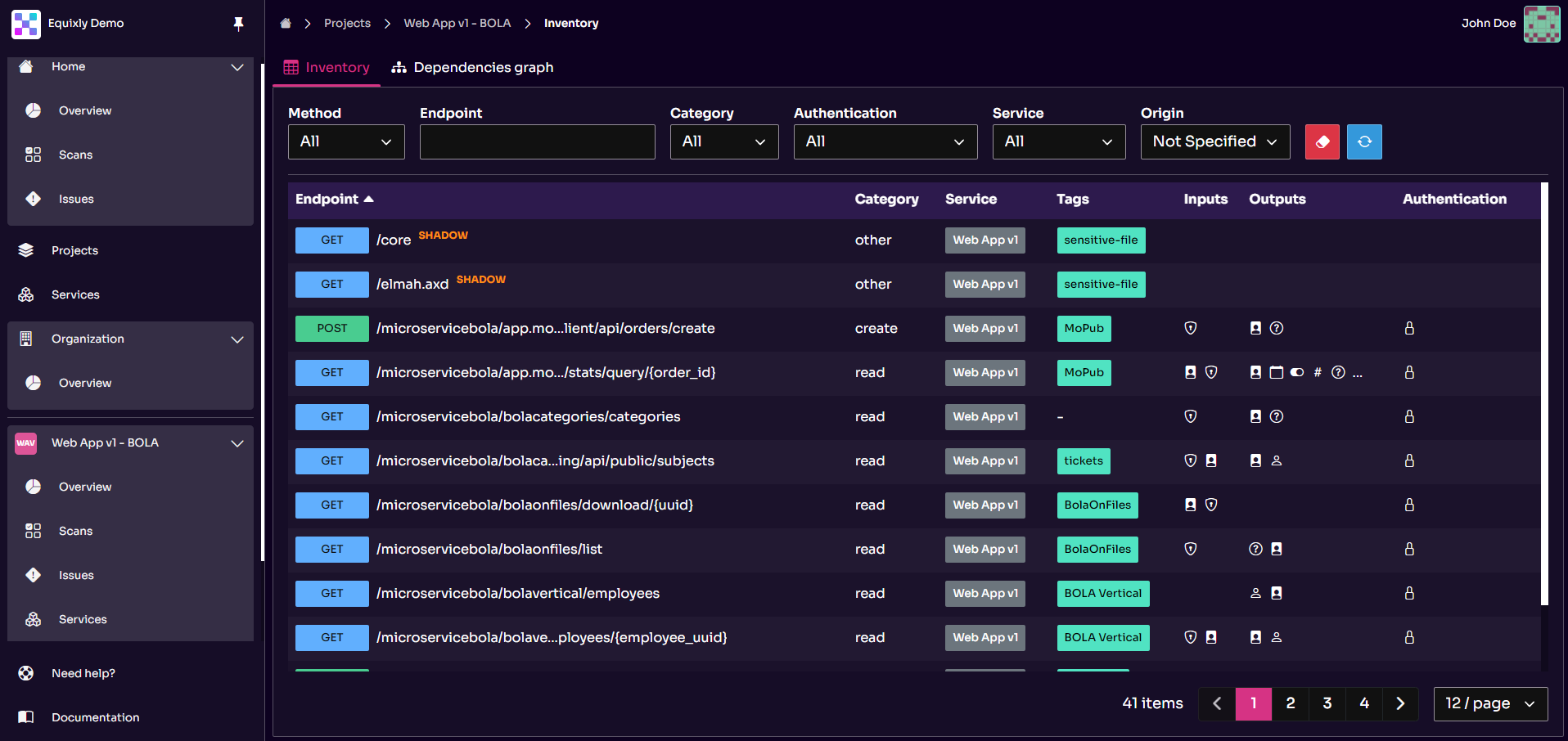Click the blue refresh inventory icon
This screenshot has width=1568, height=741.
tap(1363, 141)
